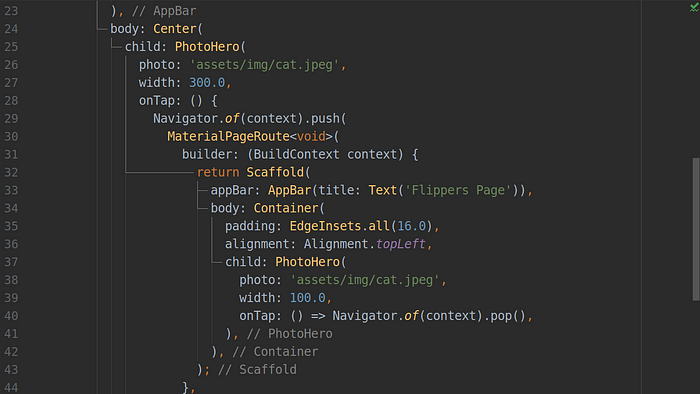
Task: Click 'builder:' parameter on line 31
Action: click(210, 154)
